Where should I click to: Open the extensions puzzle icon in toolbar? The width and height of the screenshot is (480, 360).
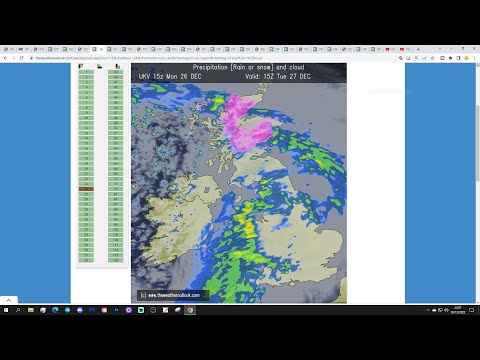[x=450, y=58]
